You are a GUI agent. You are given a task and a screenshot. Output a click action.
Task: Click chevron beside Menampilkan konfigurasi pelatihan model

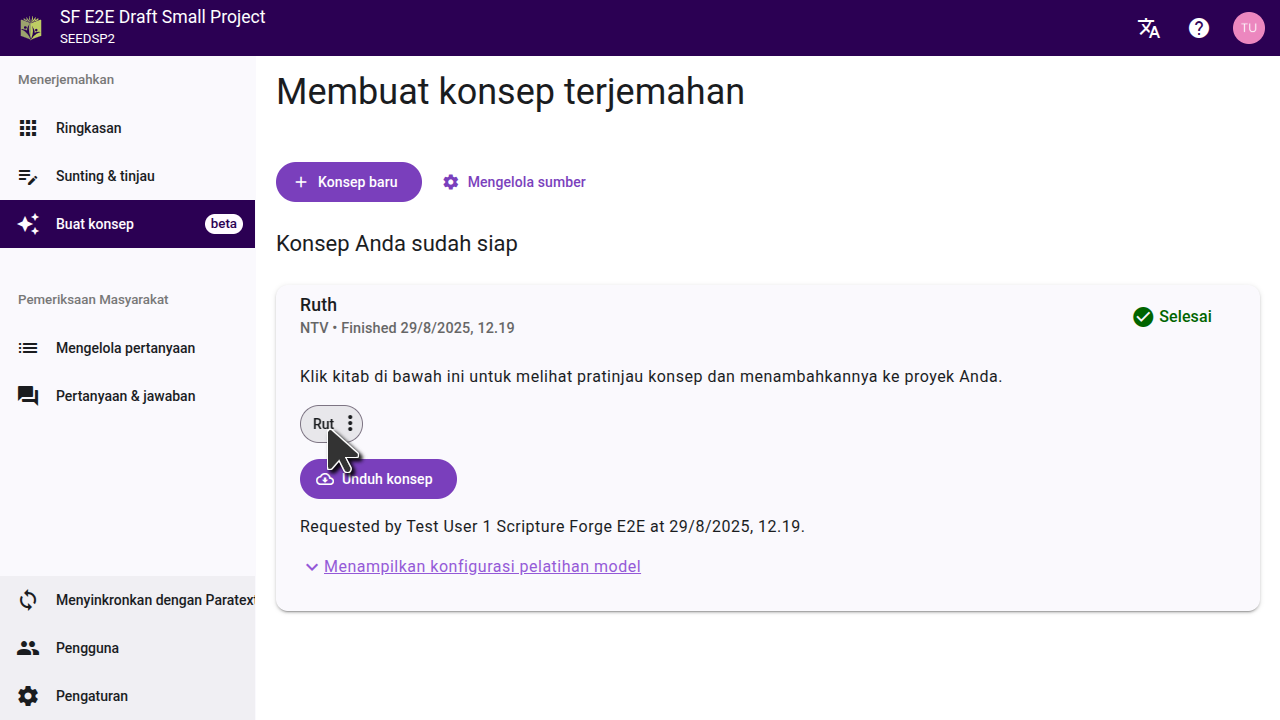point(311,567)
